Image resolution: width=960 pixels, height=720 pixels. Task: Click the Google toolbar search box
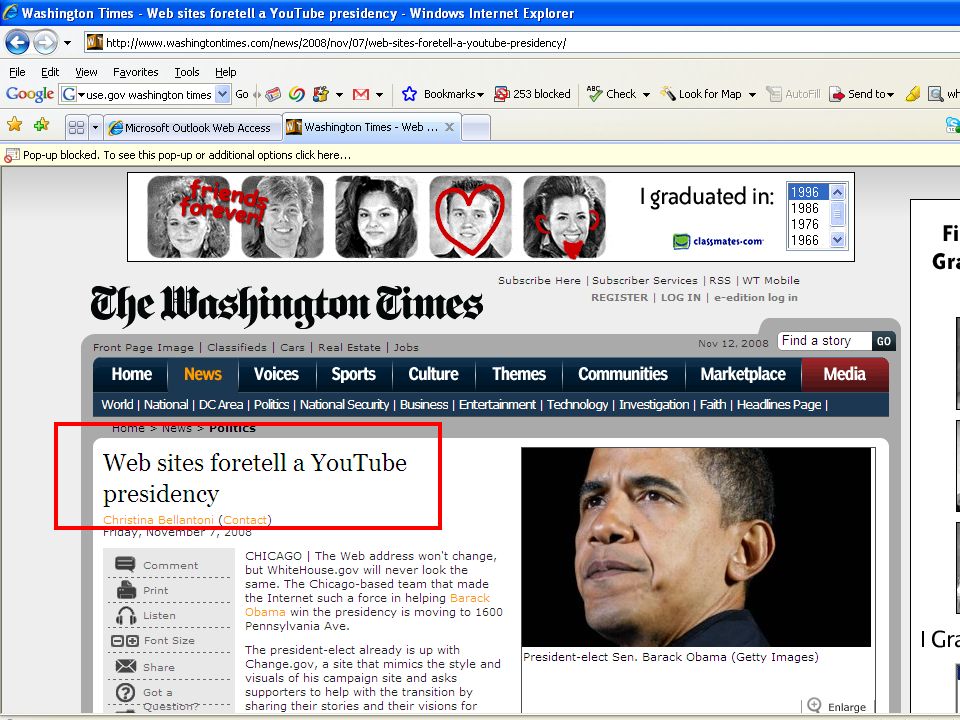pyautogui.click(x=146, y=94)
